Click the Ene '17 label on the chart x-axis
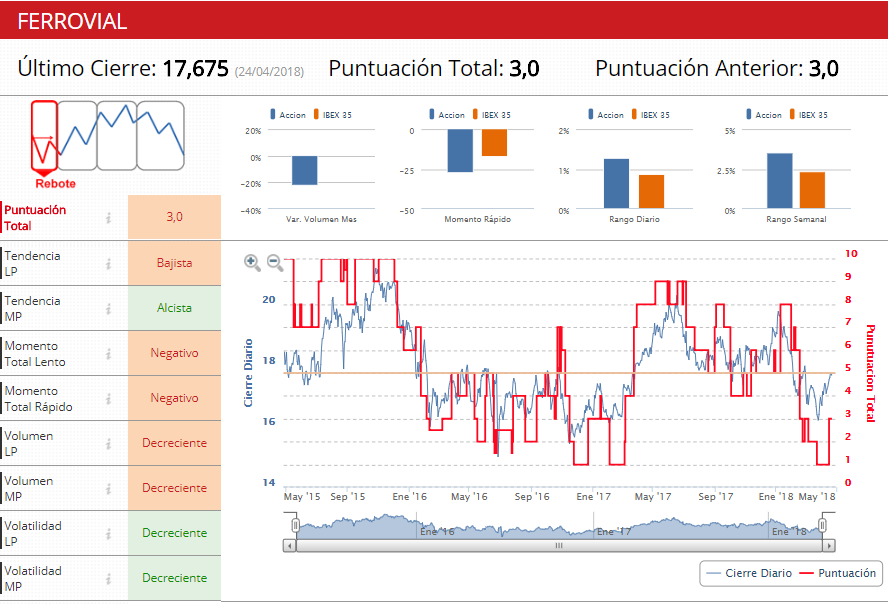 (593, 497)
